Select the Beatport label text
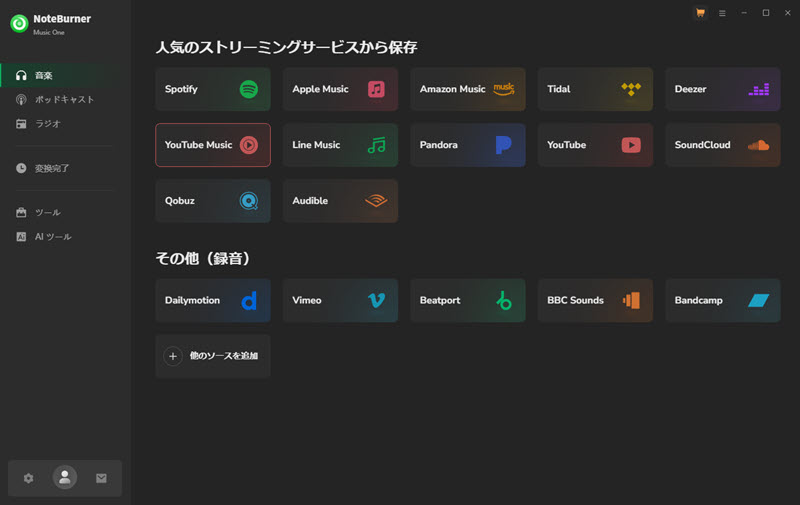800x505 pixels. tap(440, 300)
